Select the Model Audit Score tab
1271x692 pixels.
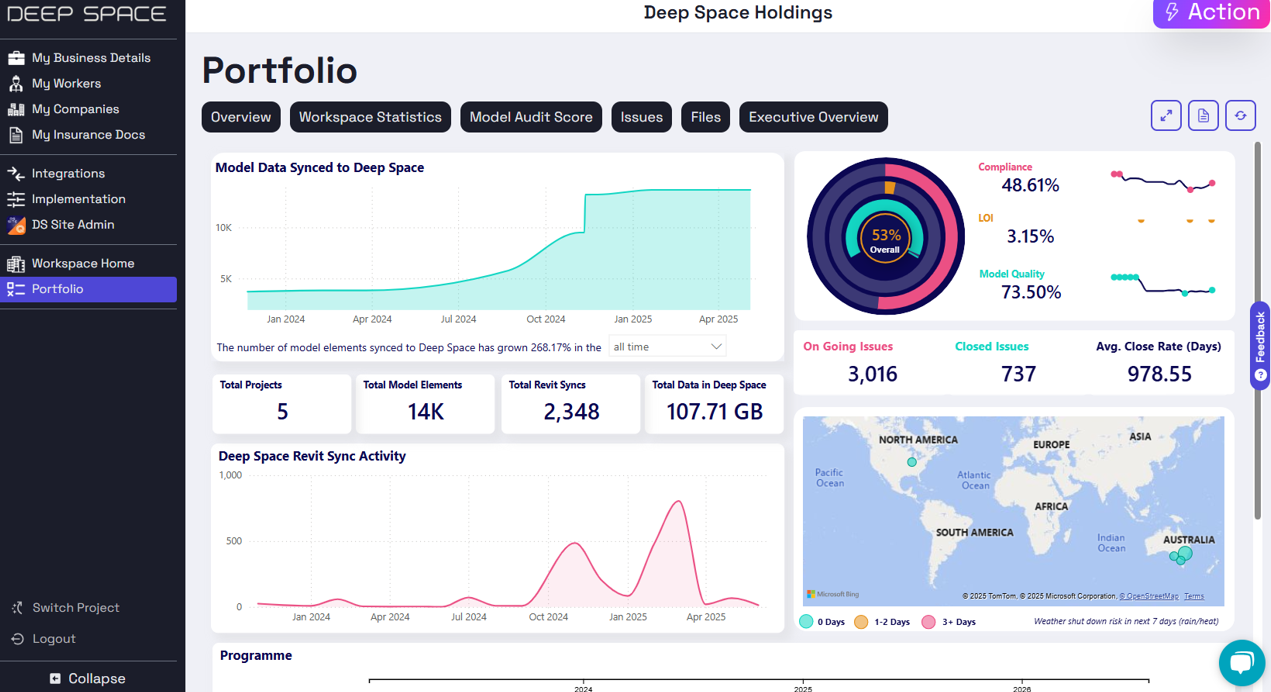(531, 117)
